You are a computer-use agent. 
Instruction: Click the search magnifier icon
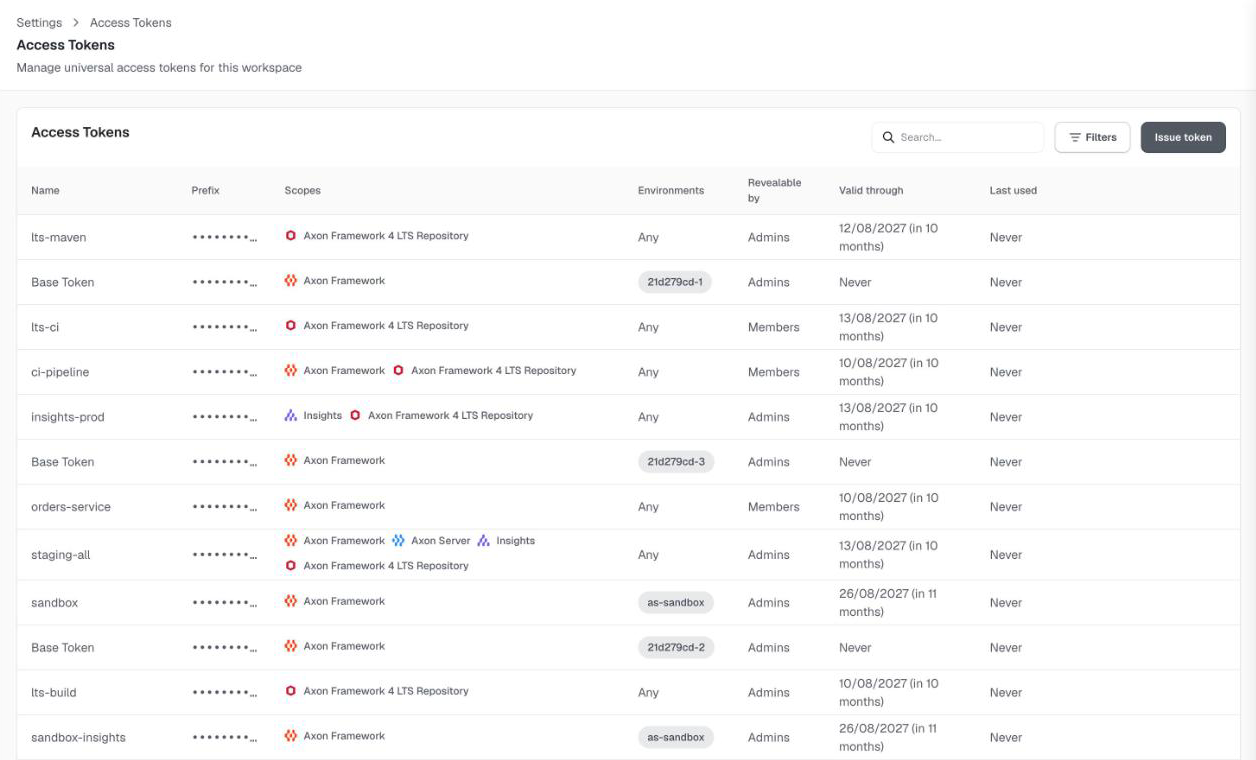click(x=888, y=137)
